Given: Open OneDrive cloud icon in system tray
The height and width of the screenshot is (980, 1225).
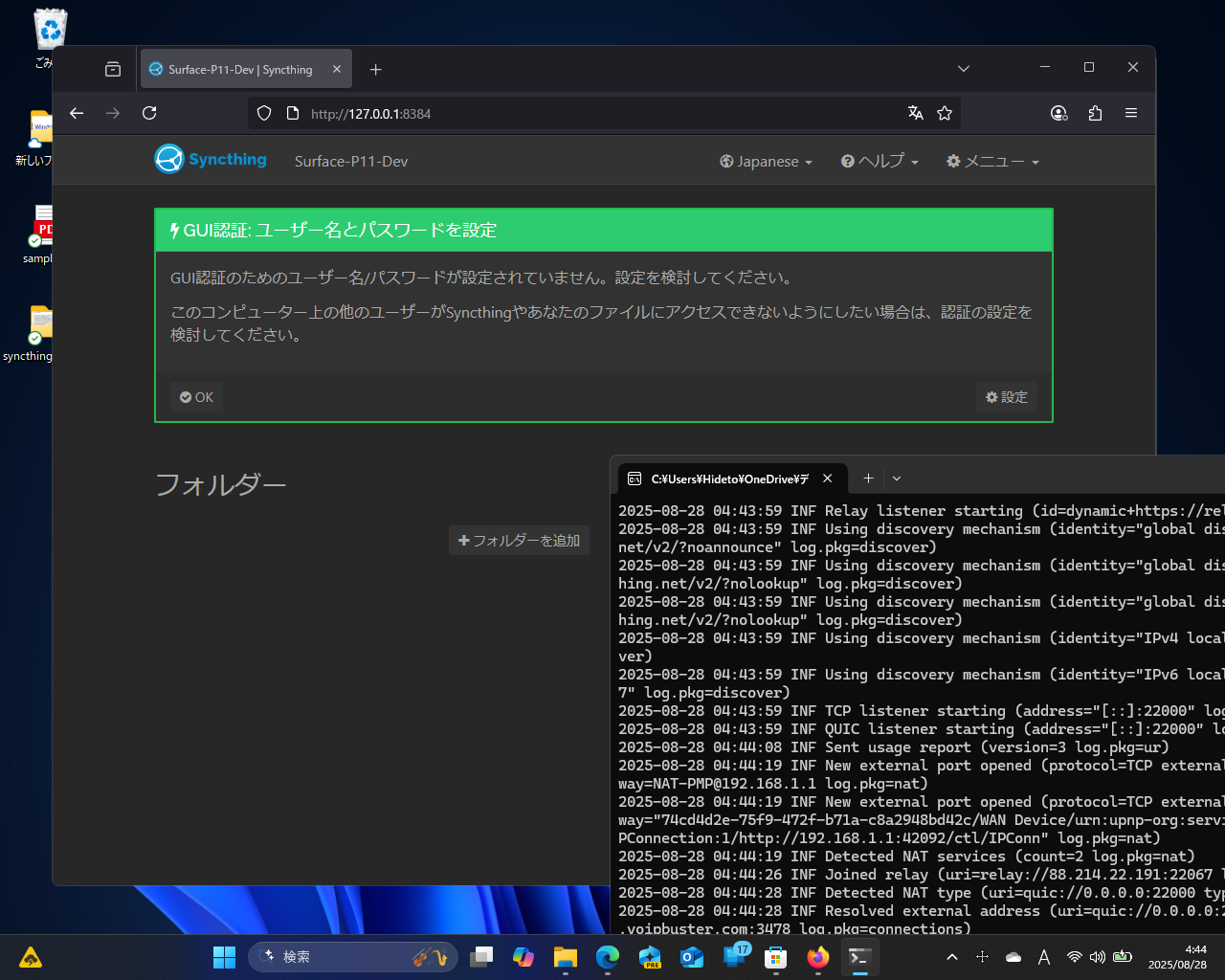Looking at the screenshot, I should pos(1013,957).
